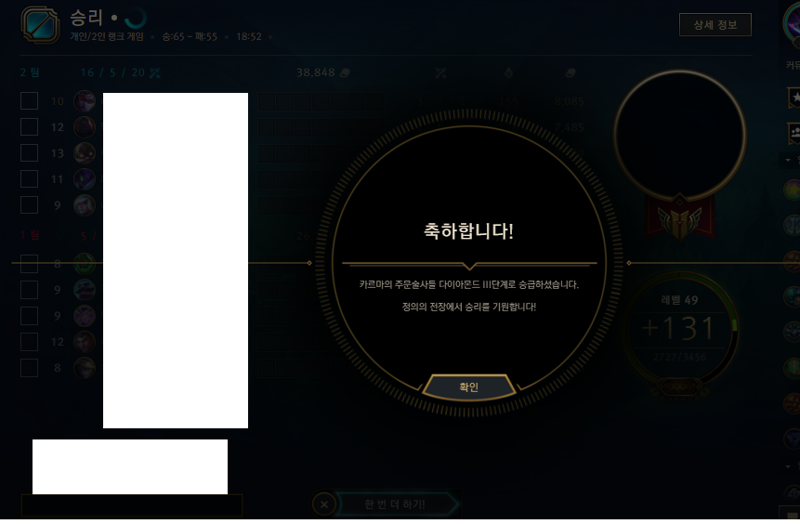This screenshot has width=800, height=524.
Task: Click the champion portrait of the level 9 player in 2팀
Action: [x=84, y=205]
